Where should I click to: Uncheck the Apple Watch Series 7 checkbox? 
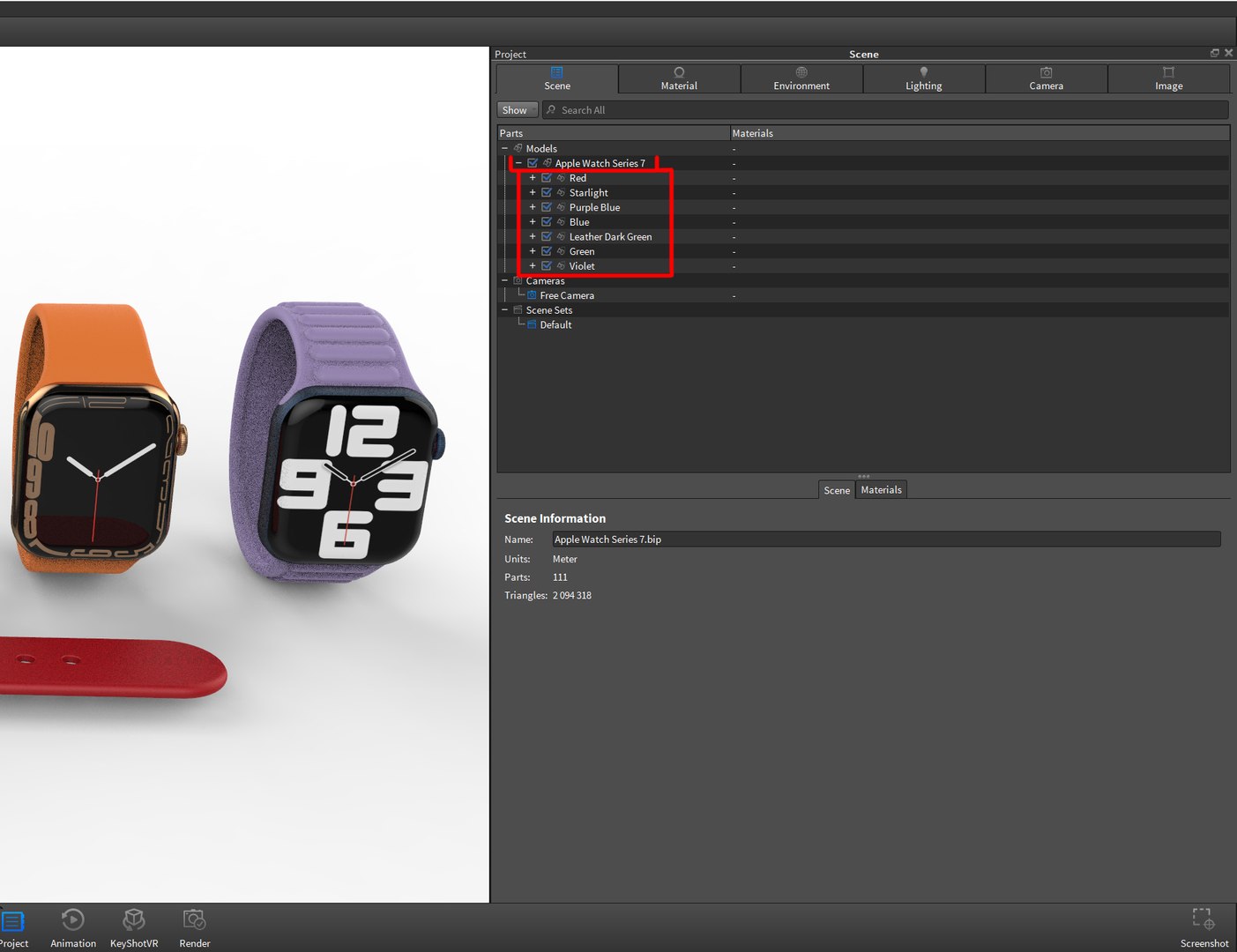point(533,163)
